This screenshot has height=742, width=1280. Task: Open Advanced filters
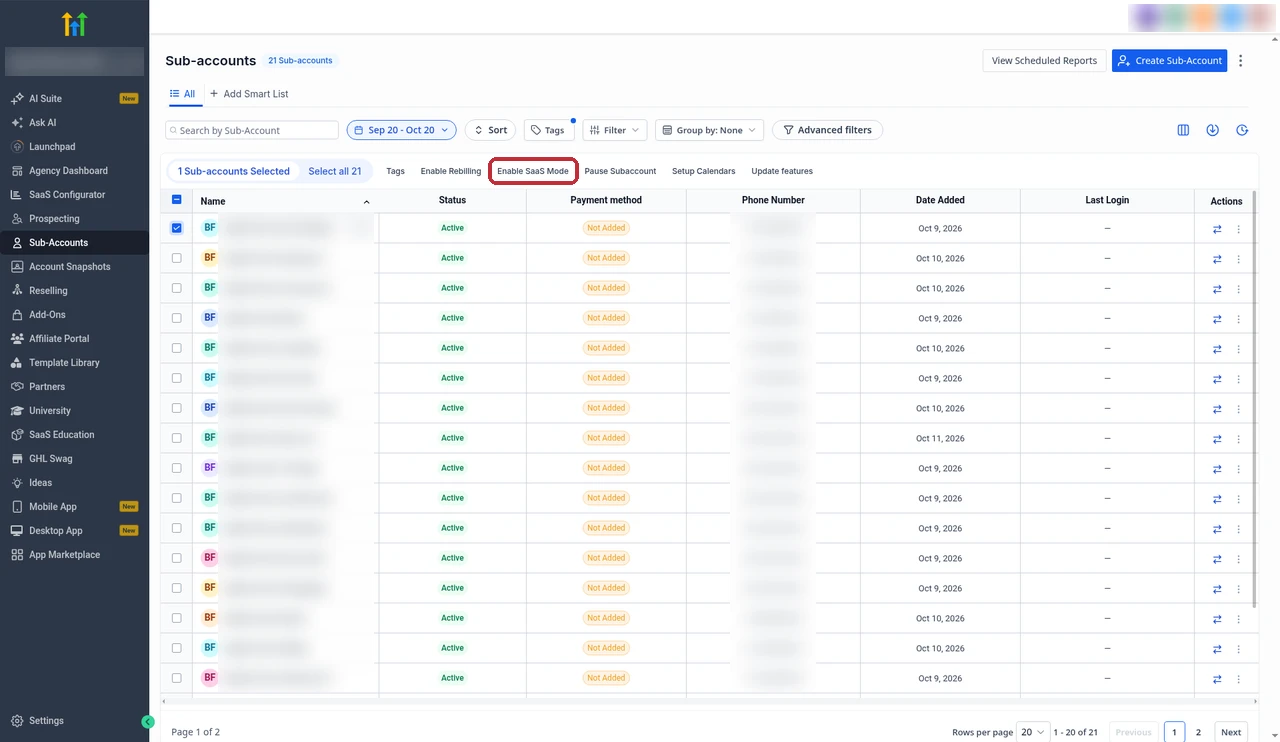click(x=827, y=130)
